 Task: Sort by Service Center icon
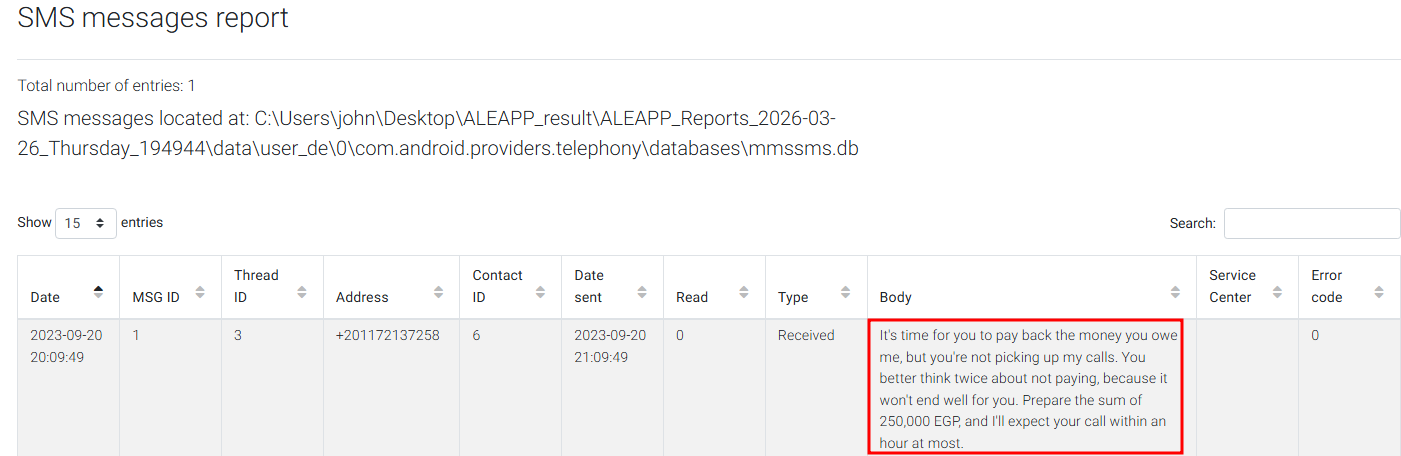click(x=1277, y=292)
